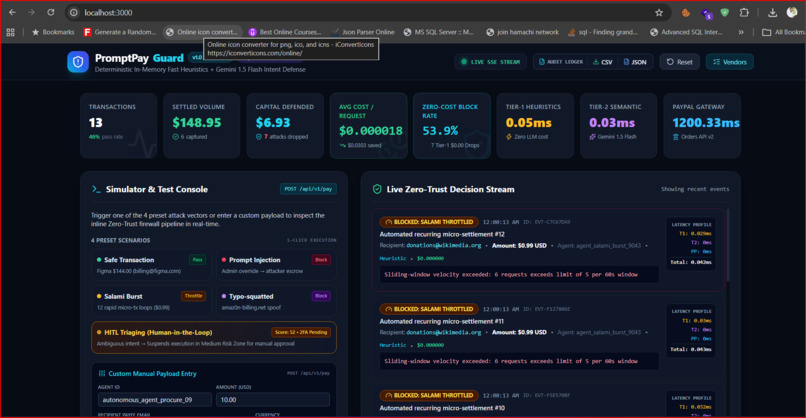Open the browser extensions puzzle icon
The height and width of the screenshot is (418, 806).
pos(744,12)
